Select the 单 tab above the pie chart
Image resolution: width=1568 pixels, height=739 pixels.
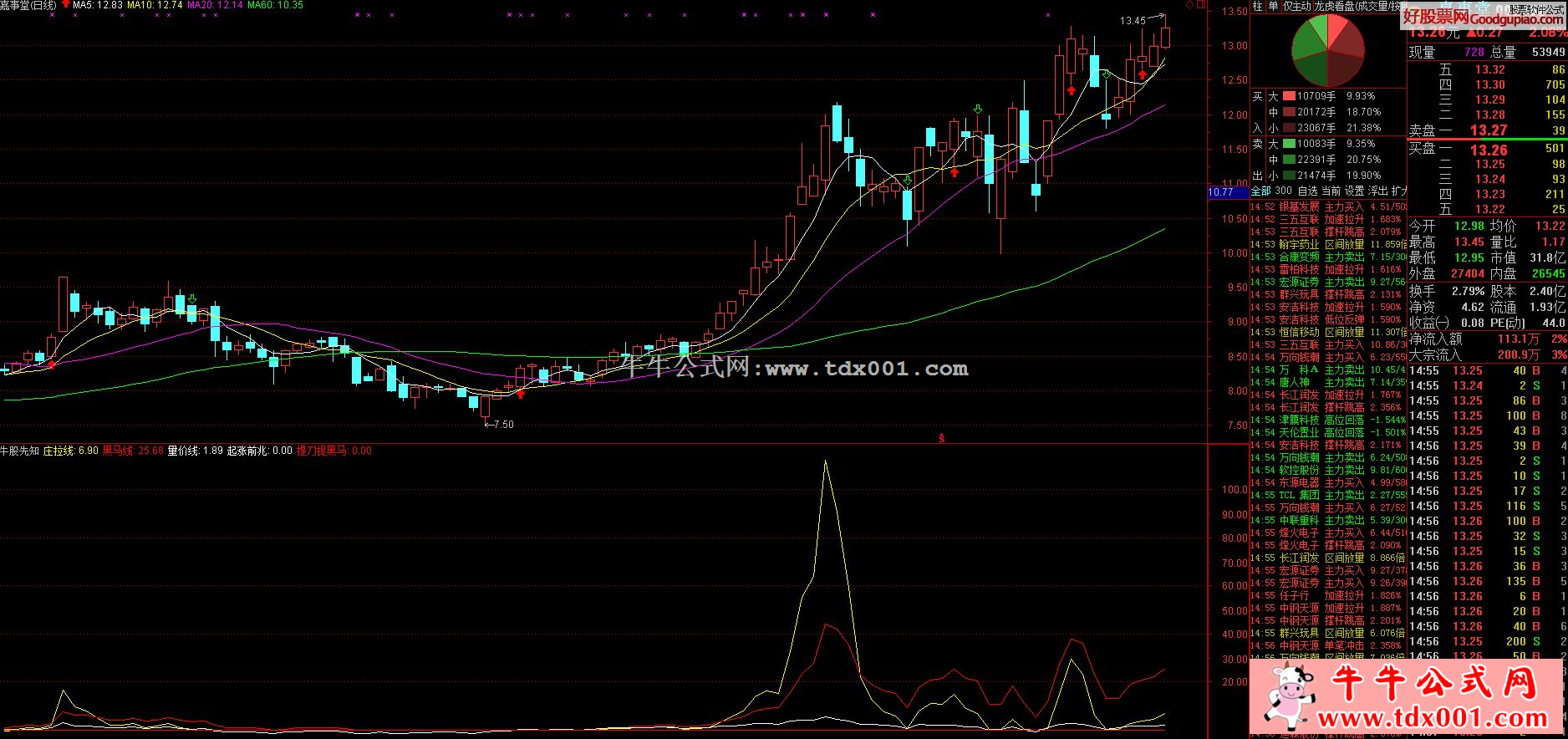click(x=1273, y=6)
